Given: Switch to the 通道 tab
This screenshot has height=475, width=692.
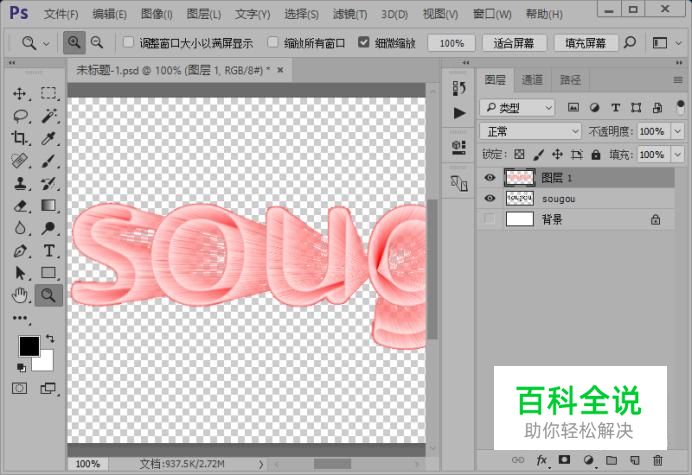Looking at the screenshot, I should pos(532,79).
